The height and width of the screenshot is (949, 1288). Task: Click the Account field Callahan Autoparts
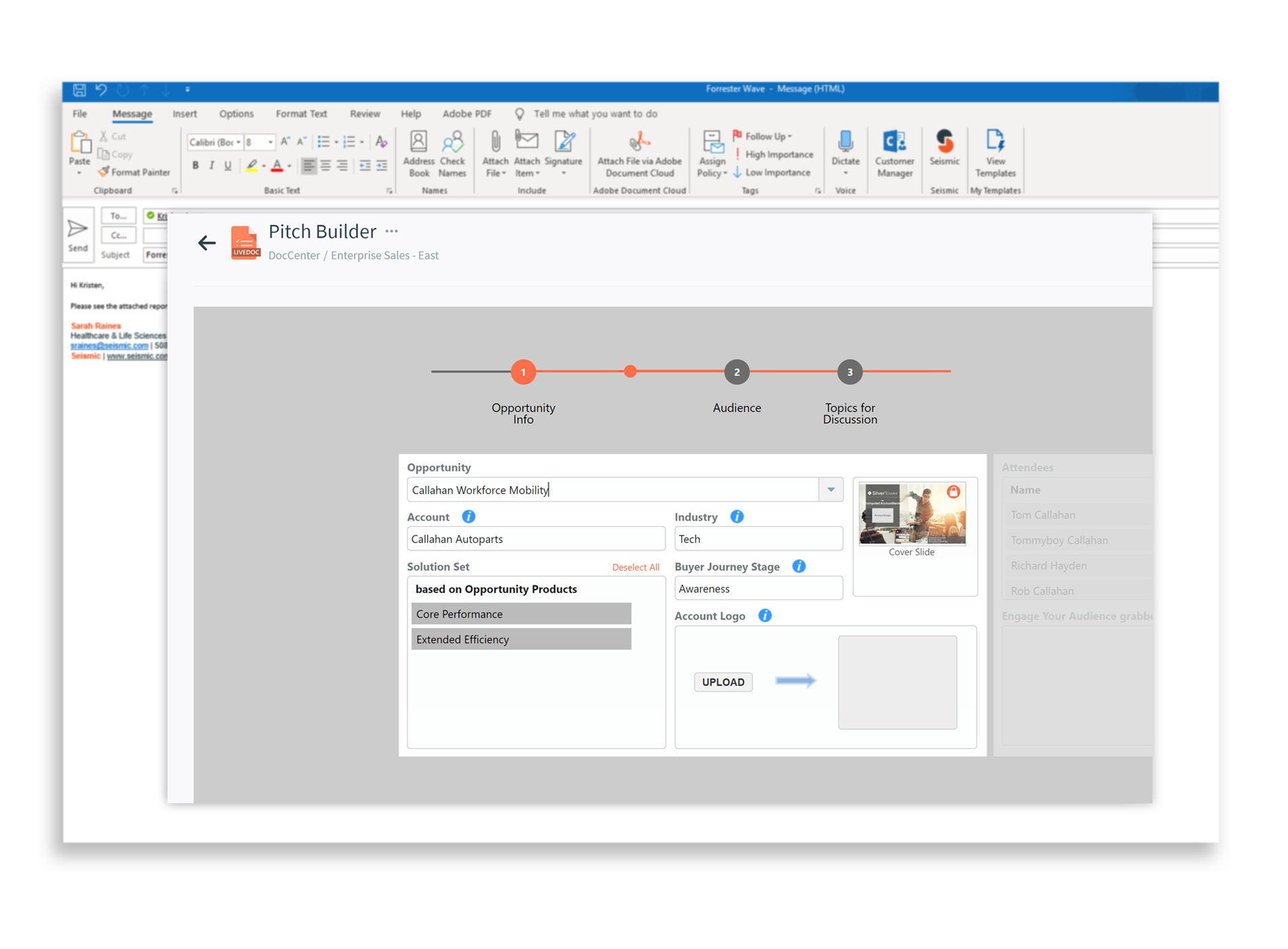coord(536,539)
